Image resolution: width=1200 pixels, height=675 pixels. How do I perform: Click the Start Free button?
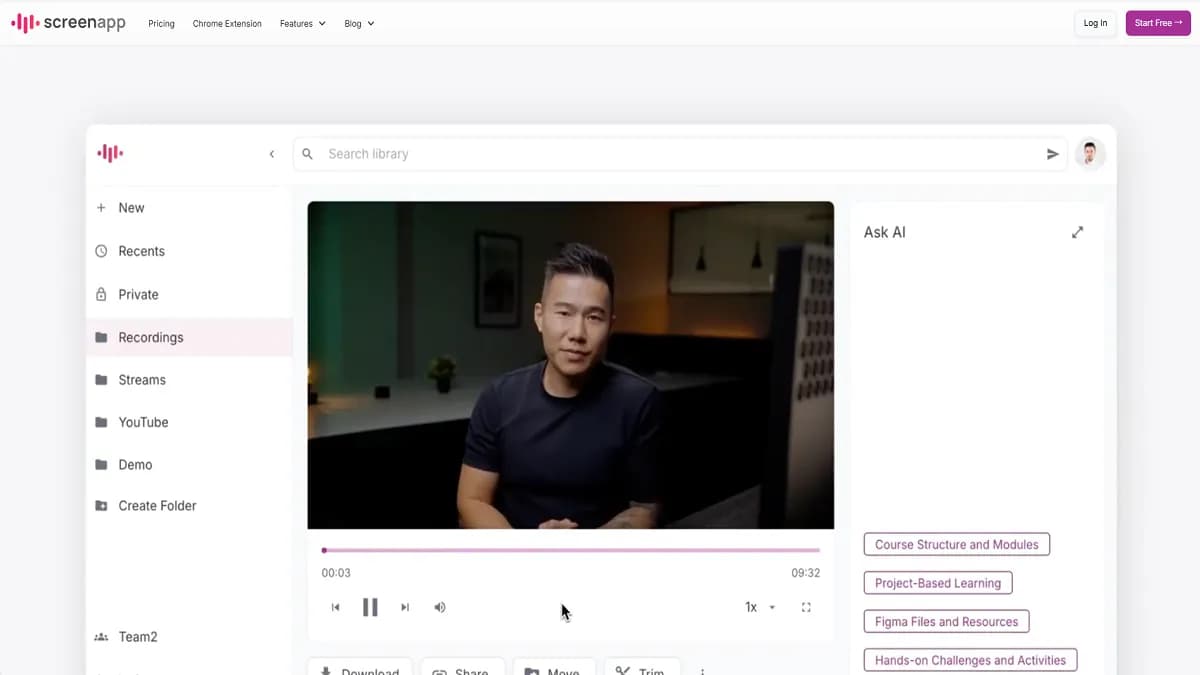pyautogui.click(x=1158, y=23)
